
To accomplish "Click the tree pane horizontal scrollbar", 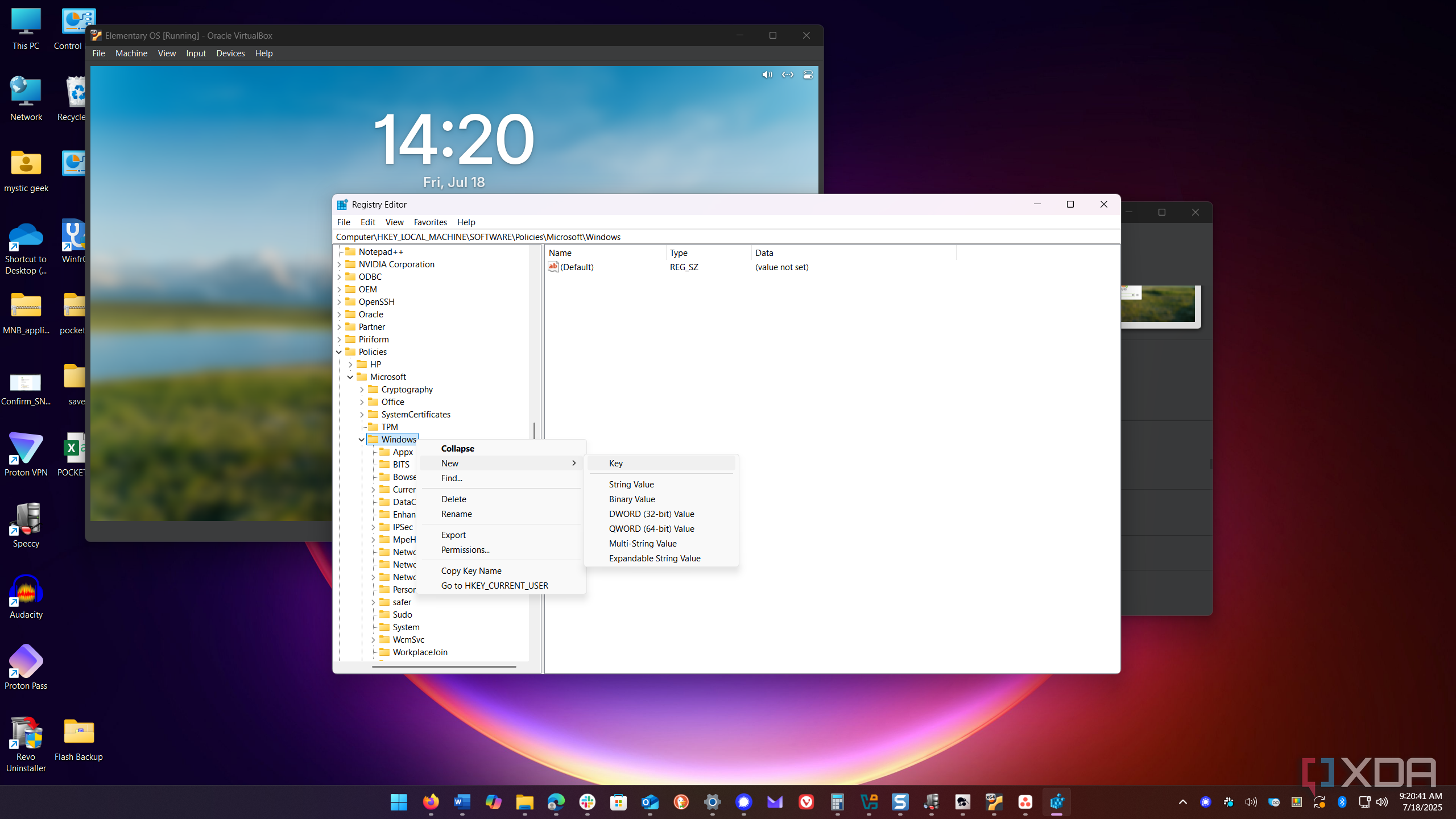I will [x=444, y=667].
